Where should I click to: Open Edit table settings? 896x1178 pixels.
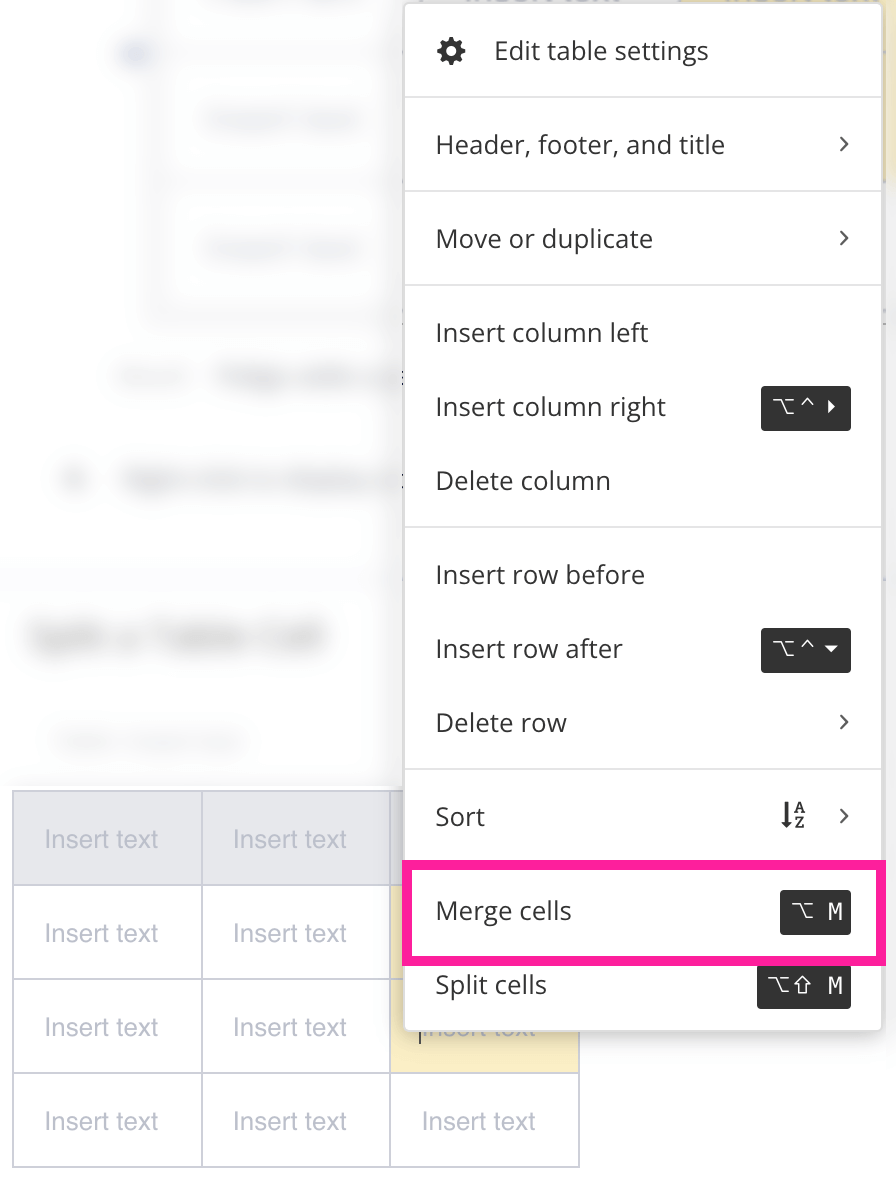[x=601, y=50]
